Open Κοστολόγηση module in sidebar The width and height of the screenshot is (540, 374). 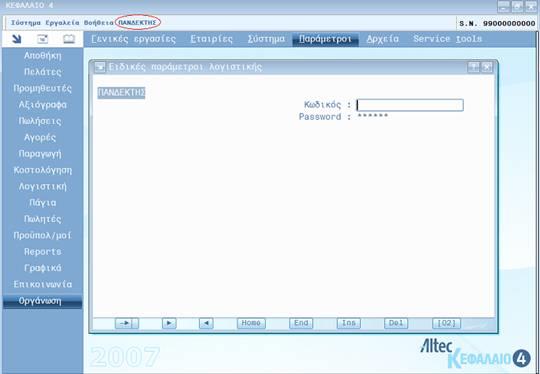(x=43, y=170)
